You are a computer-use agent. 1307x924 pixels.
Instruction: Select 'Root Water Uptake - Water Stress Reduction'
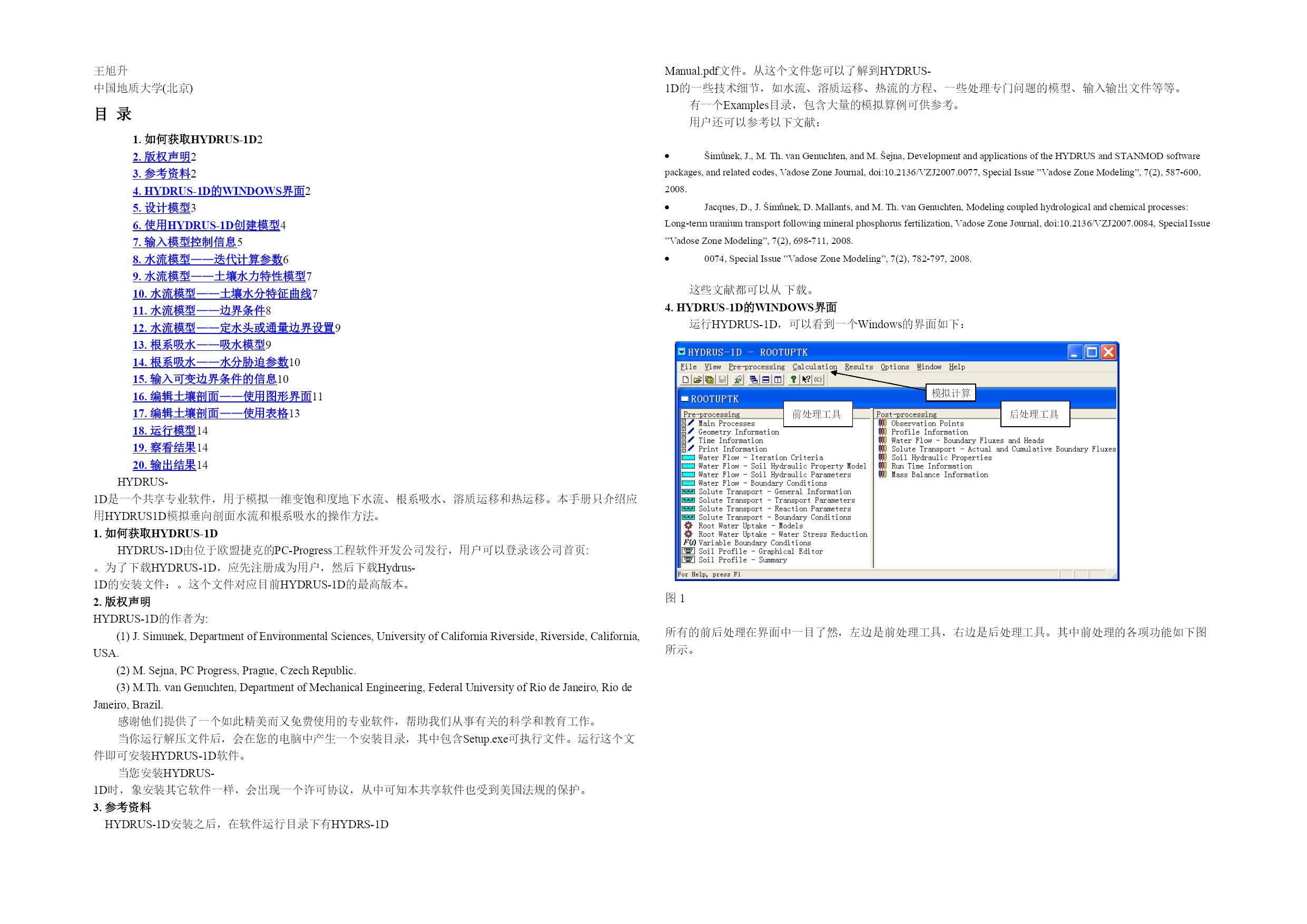783,535
